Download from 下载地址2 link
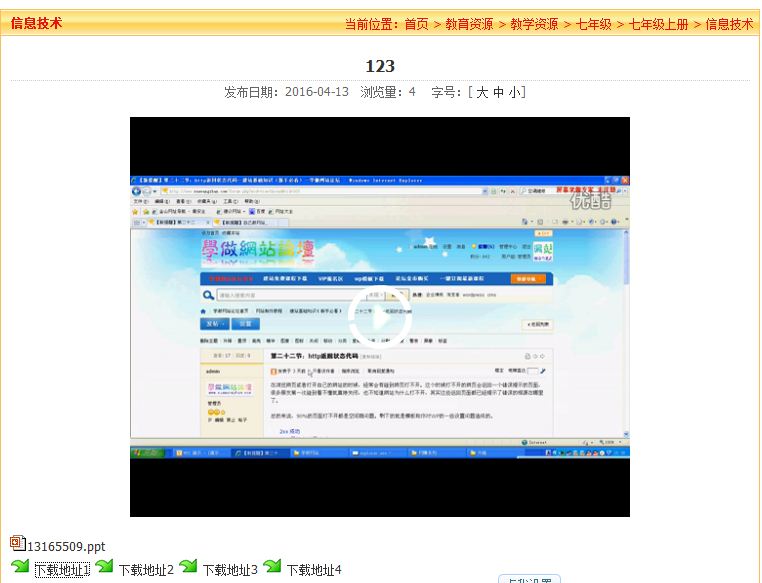This screenshot has width=762, height=583. point(146,570)
